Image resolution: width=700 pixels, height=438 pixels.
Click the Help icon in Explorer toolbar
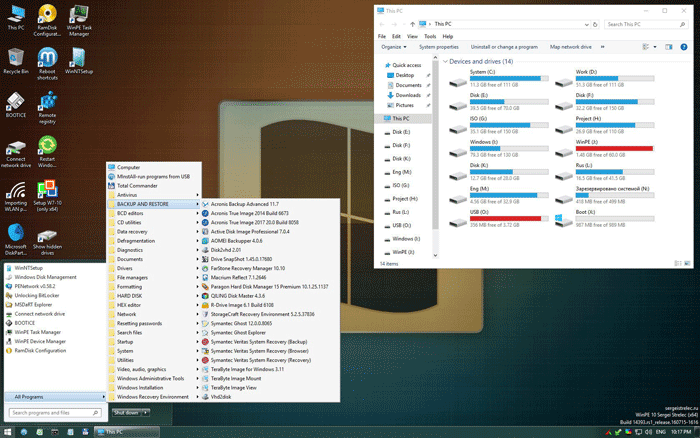(683, 46)
